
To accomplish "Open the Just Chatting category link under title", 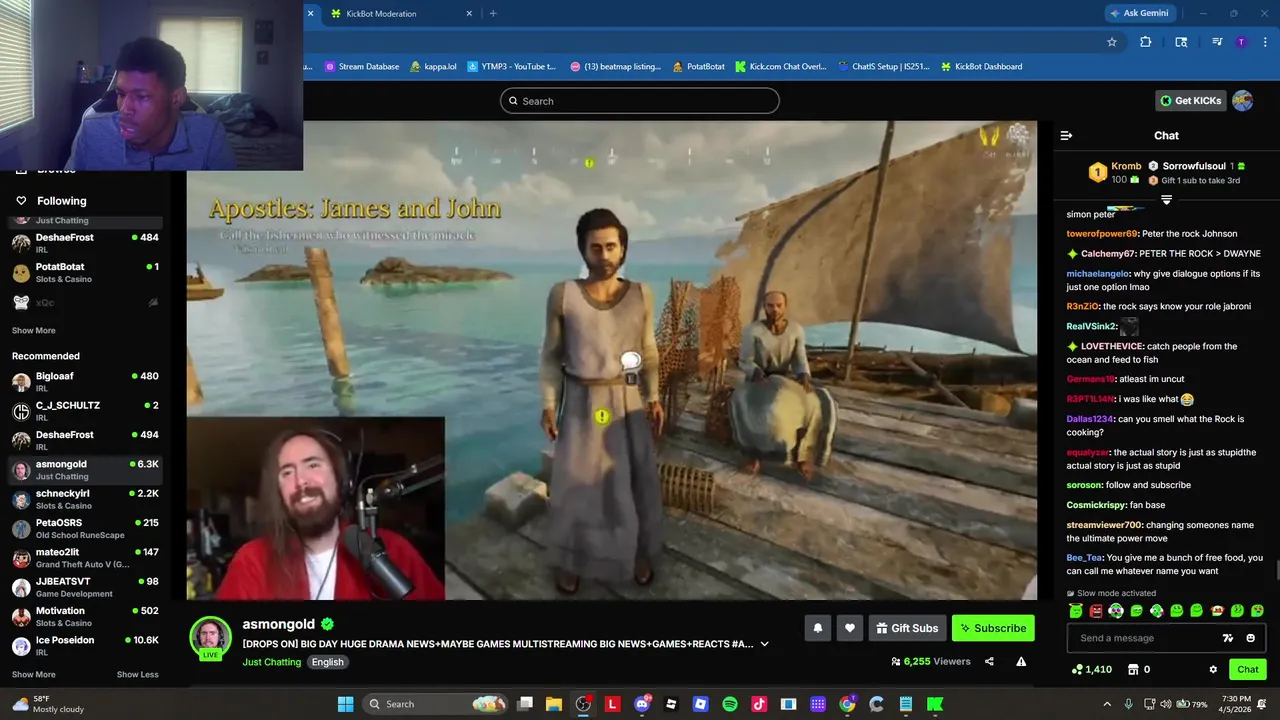I will click(x=271, y=662).
